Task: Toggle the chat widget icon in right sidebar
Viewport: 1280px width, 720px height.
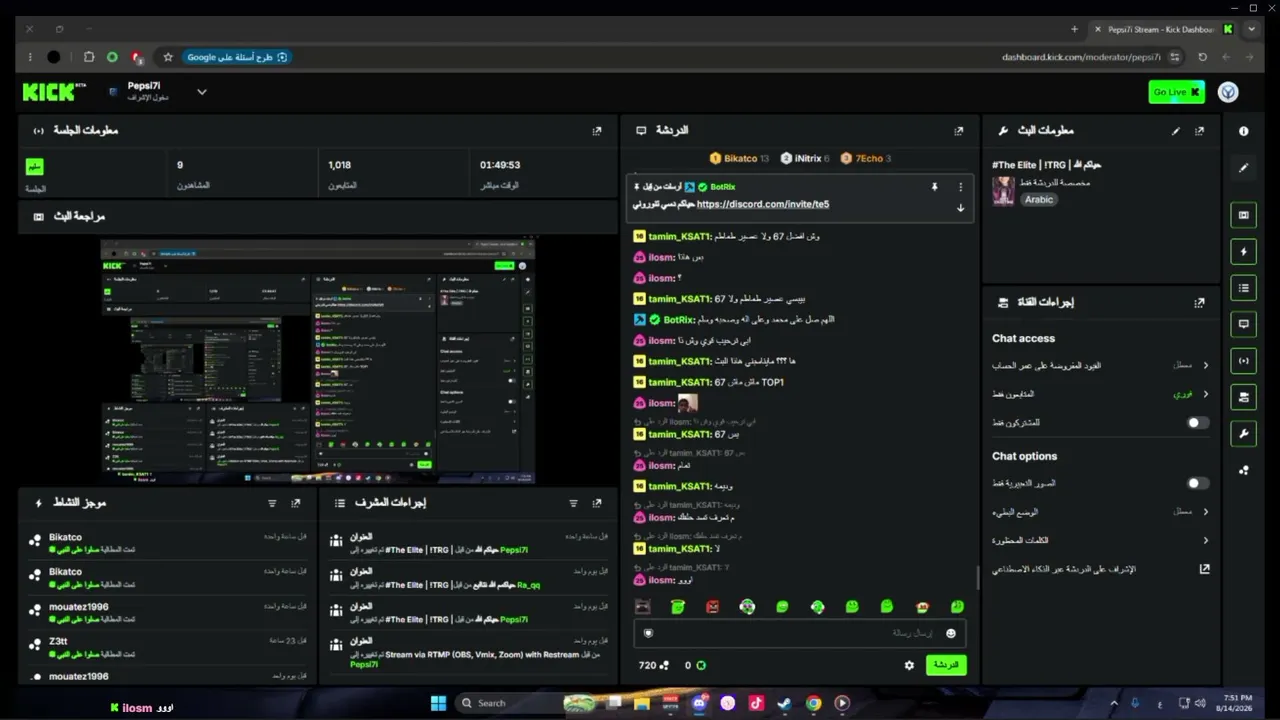Action: click(1243, 324)
